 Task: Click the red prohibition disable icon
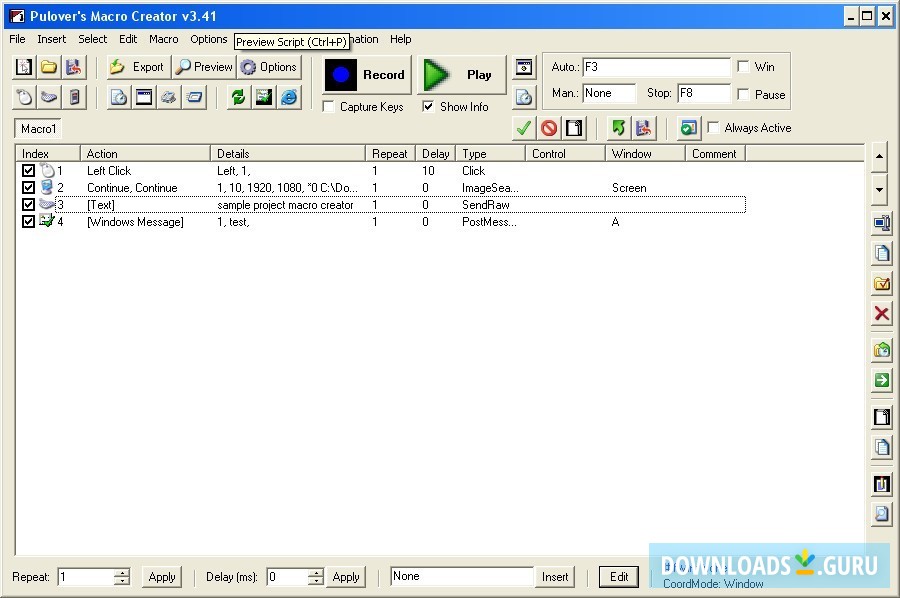[550, 128]
